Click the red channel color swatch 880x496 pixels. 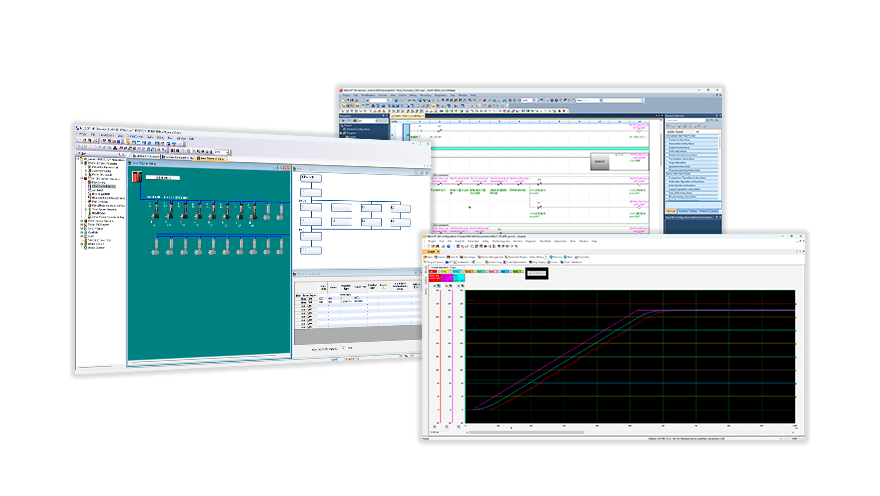coord(434,272)
